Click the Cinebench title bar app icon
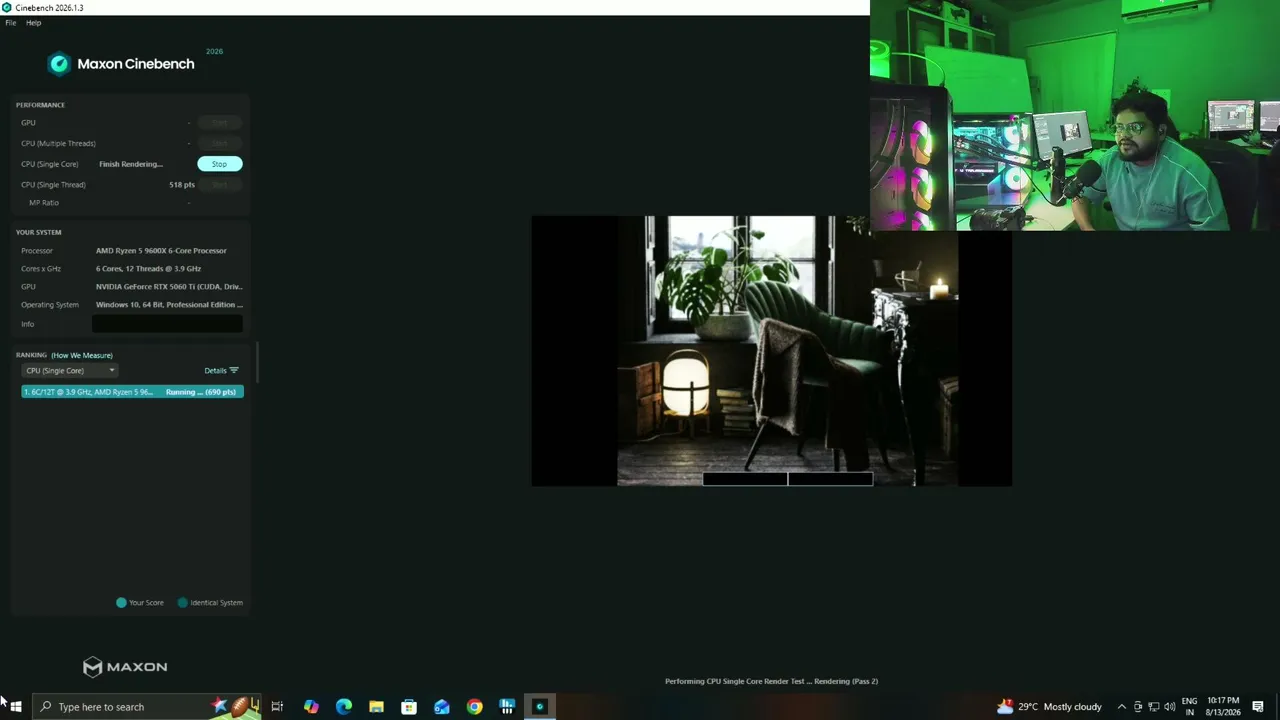The image size is (1280, 720). pos(7,8)
